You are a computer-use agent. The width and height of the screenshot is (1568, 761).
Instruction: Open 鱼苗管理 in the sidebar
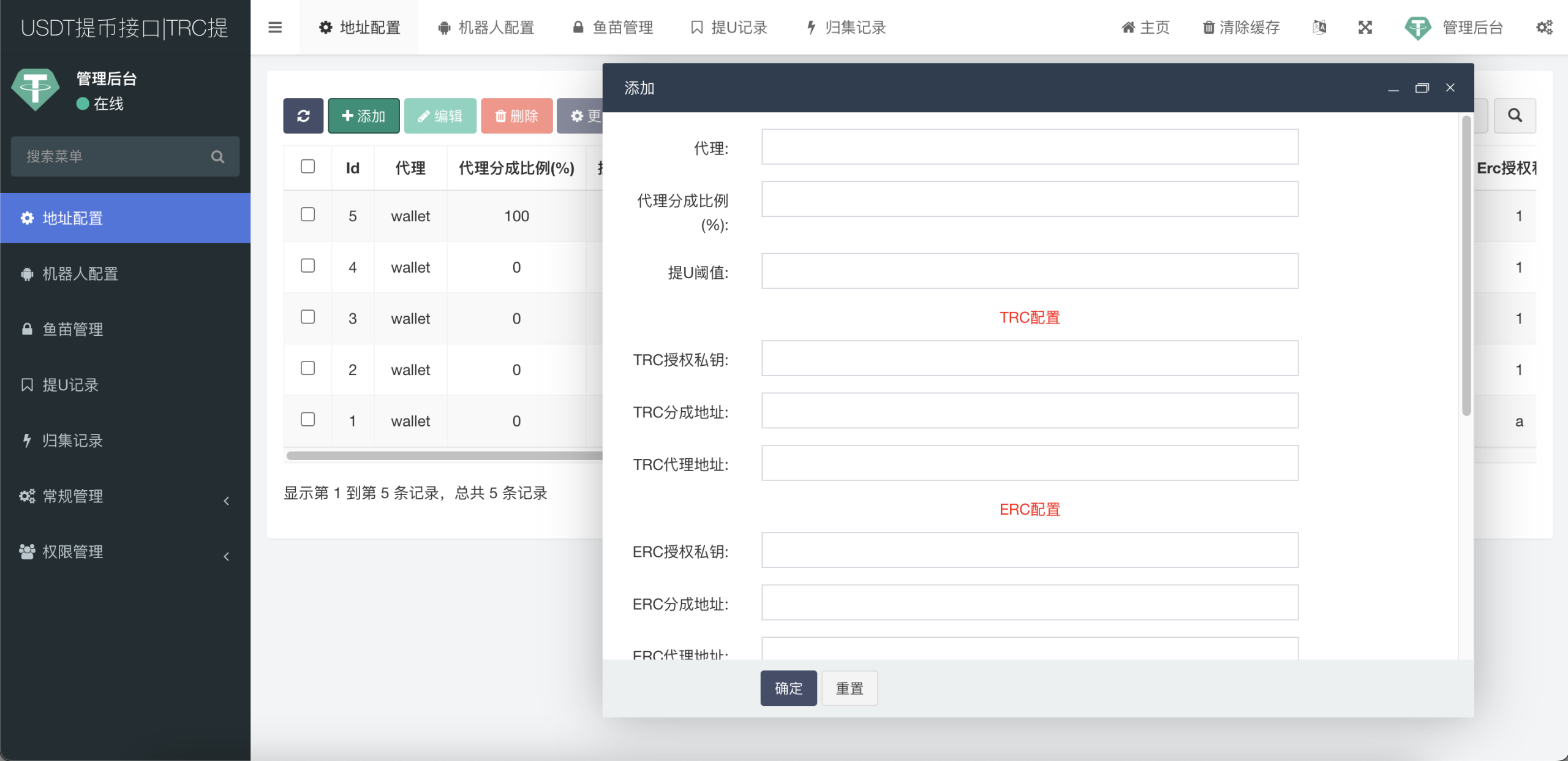pyautogui.click(x=72, y=330)
